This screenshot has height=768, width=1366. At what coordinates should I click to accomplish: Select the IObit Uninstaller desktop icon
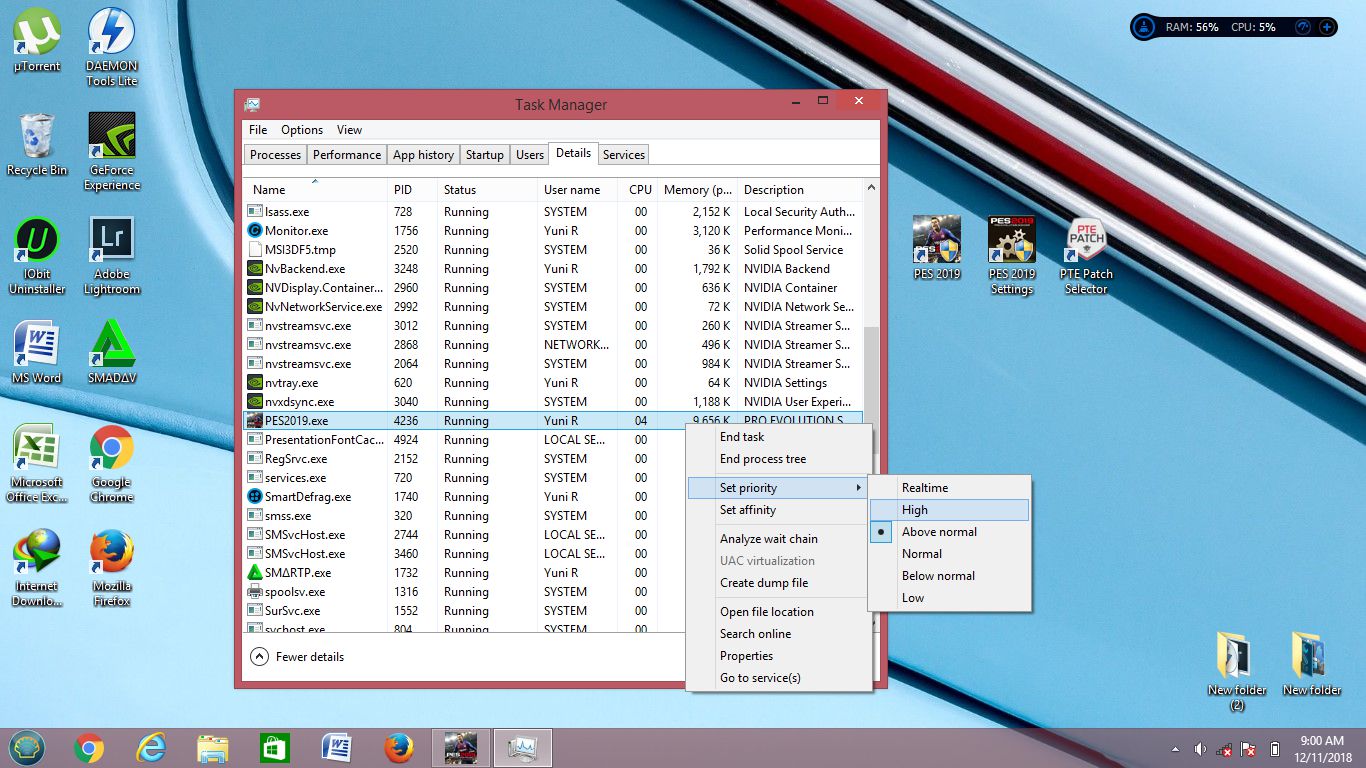37,256
